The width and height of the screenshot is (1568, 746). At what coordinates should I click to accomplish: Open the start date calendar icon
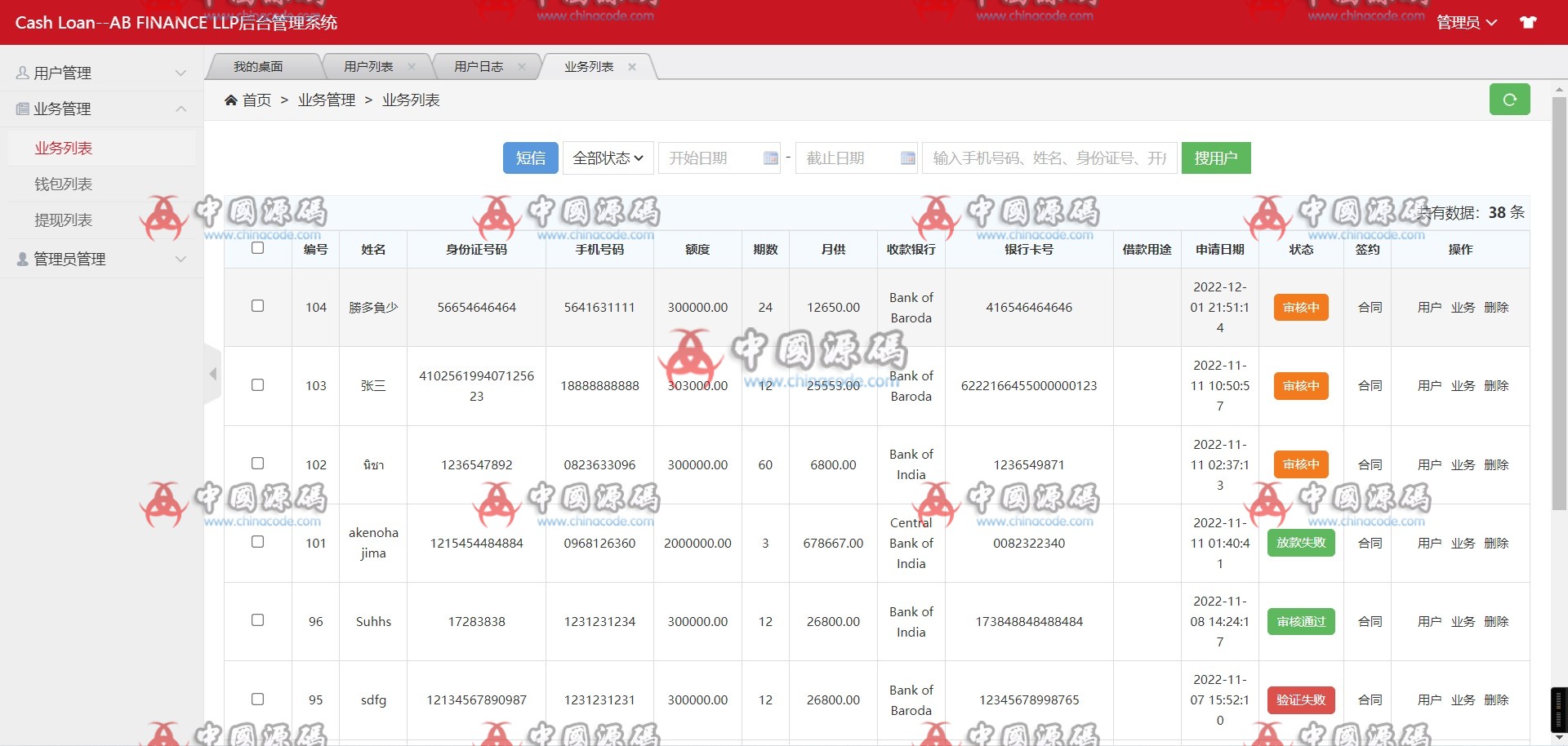click(770, 158)
